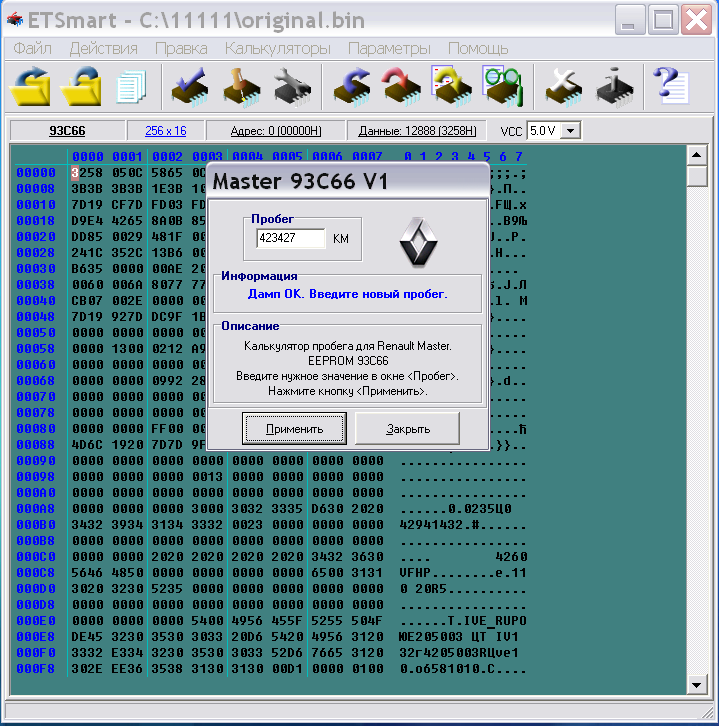Click the Применить button
Image resolution: width=719 pixels, height=726 pixels.
pos(294,429)
